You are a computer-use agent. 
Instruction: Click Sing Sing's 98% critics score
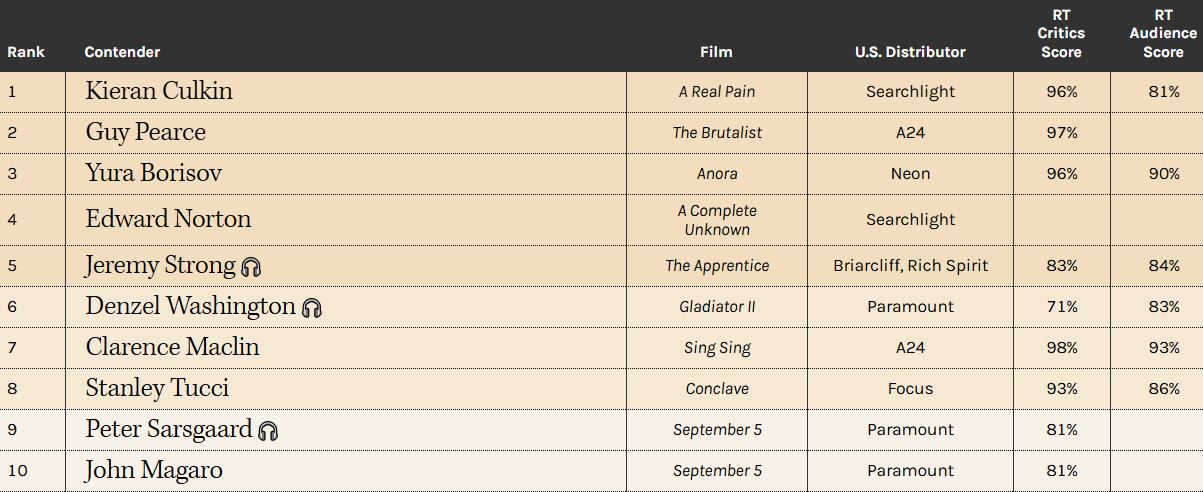point(1062,348)
